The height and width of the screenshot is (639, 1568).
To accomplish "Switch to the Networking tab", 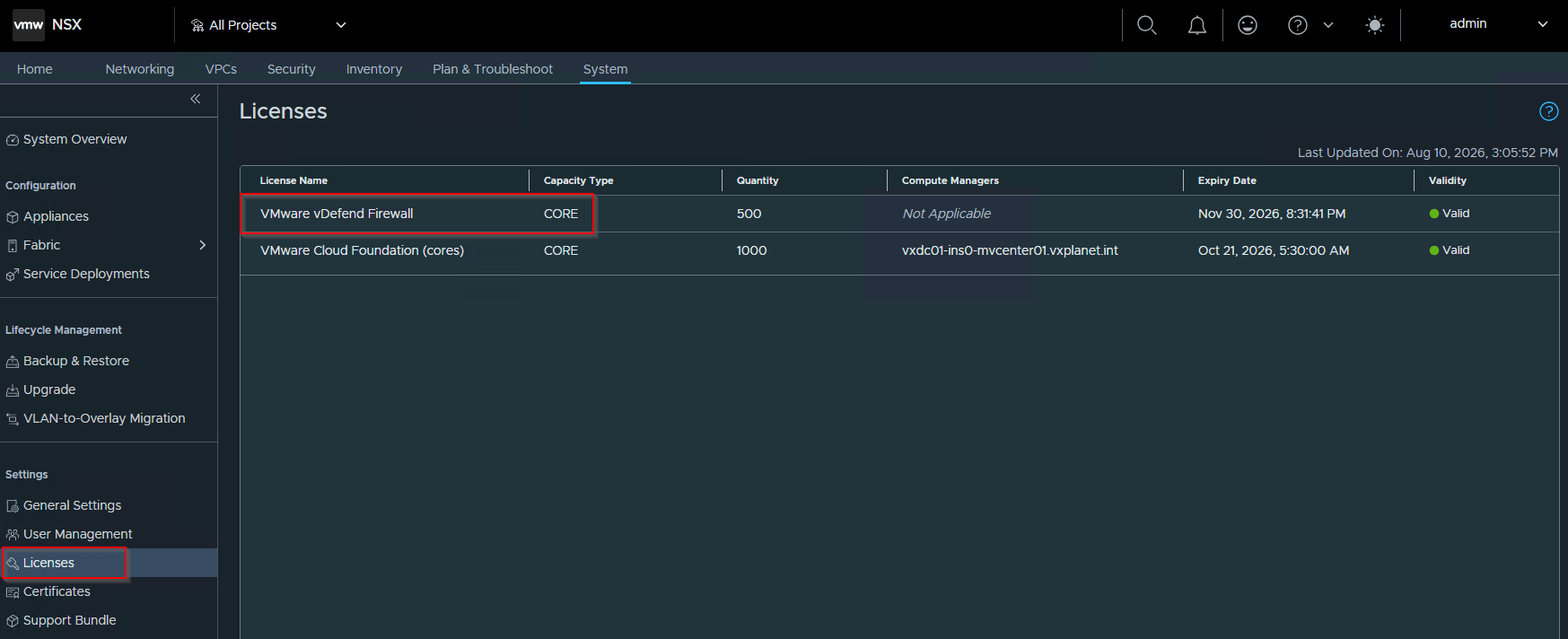I will (140, 69).
